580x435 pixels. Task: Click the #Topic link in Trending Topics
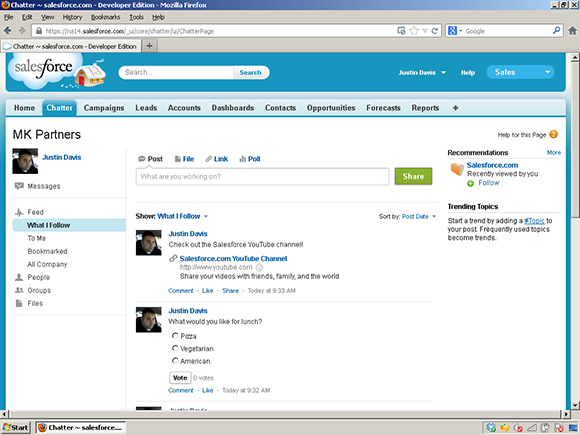[535, 221]
